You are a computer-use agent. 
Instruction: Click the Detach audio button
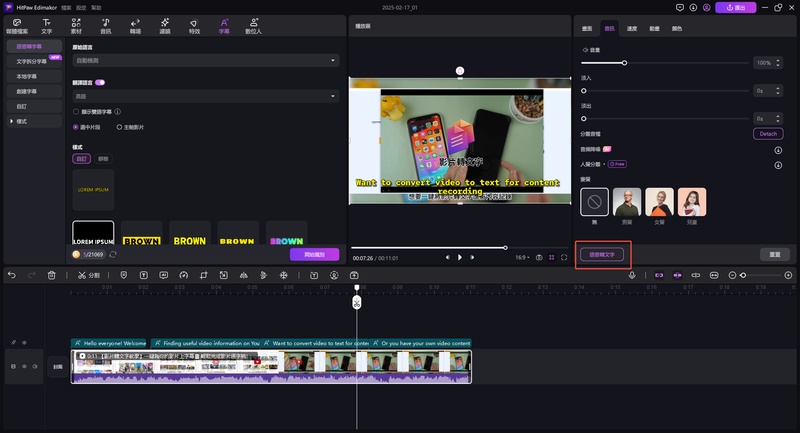768,134
